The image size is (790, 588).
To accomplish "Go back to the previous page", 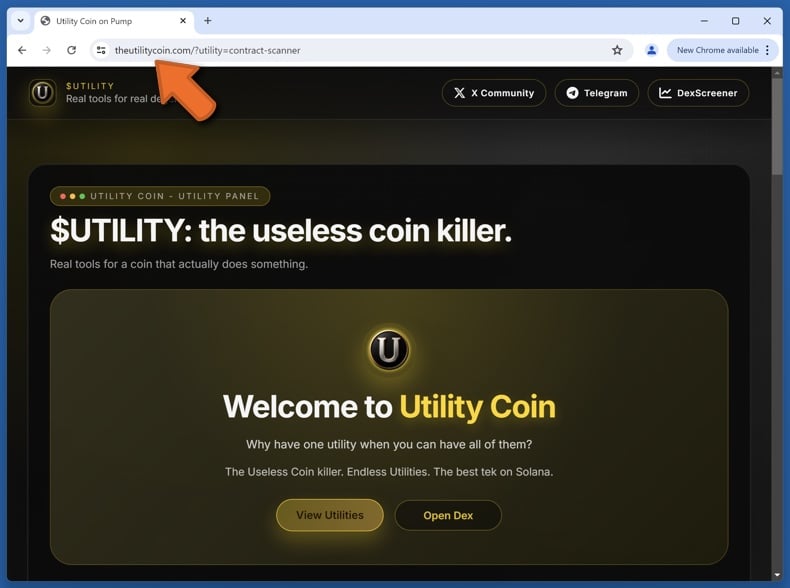I will [22, 50].
